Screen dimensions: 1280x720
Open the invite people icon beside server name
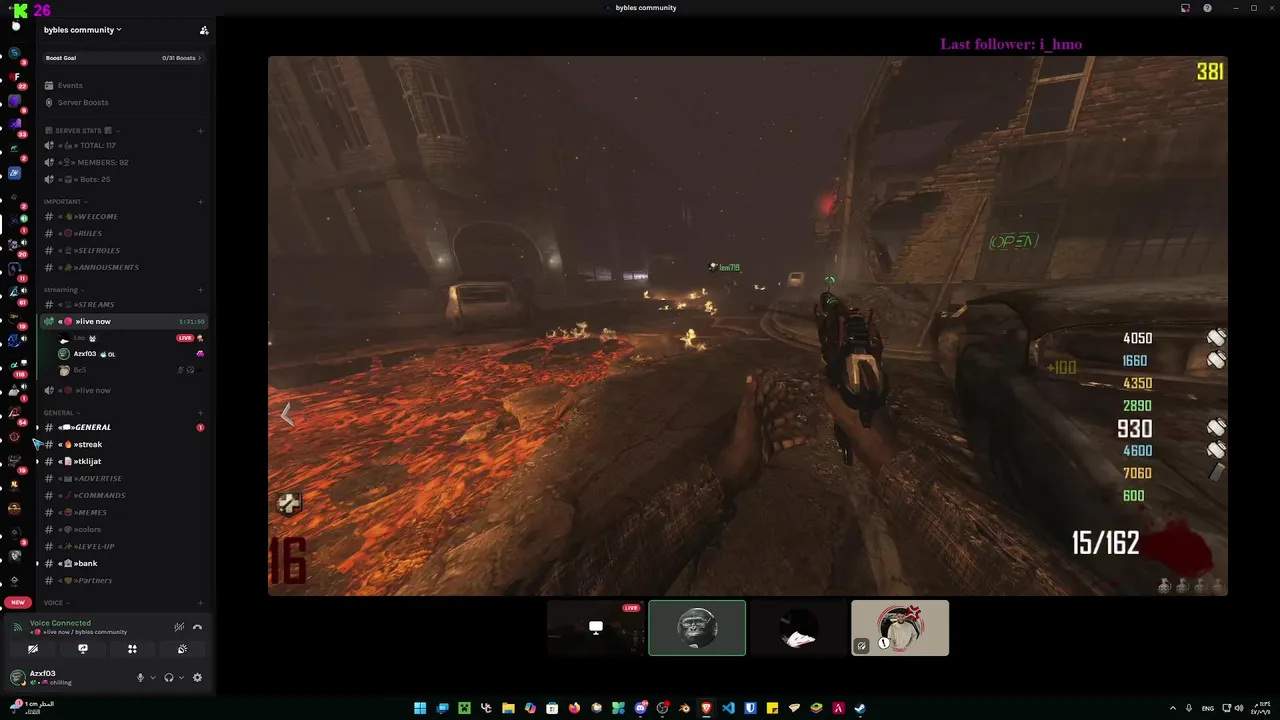204,30
